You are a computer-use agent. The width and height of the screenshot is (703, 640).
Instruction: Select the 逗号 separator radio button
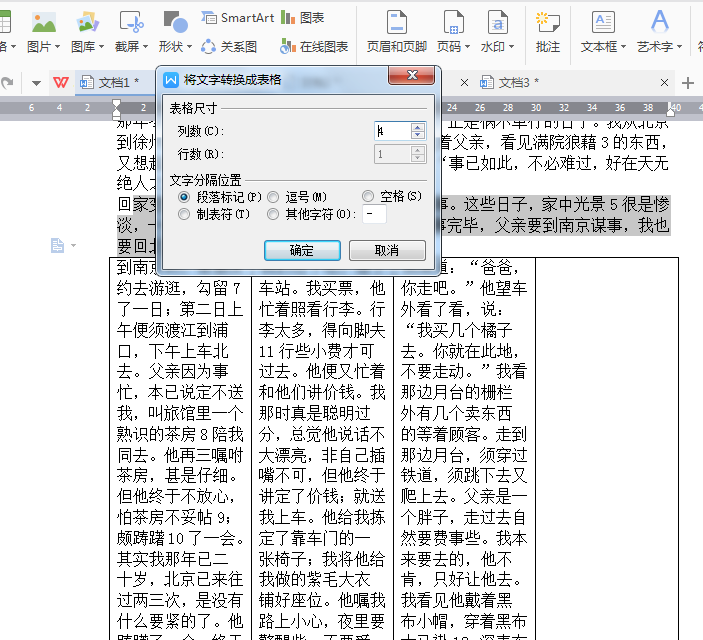point(273,197)
